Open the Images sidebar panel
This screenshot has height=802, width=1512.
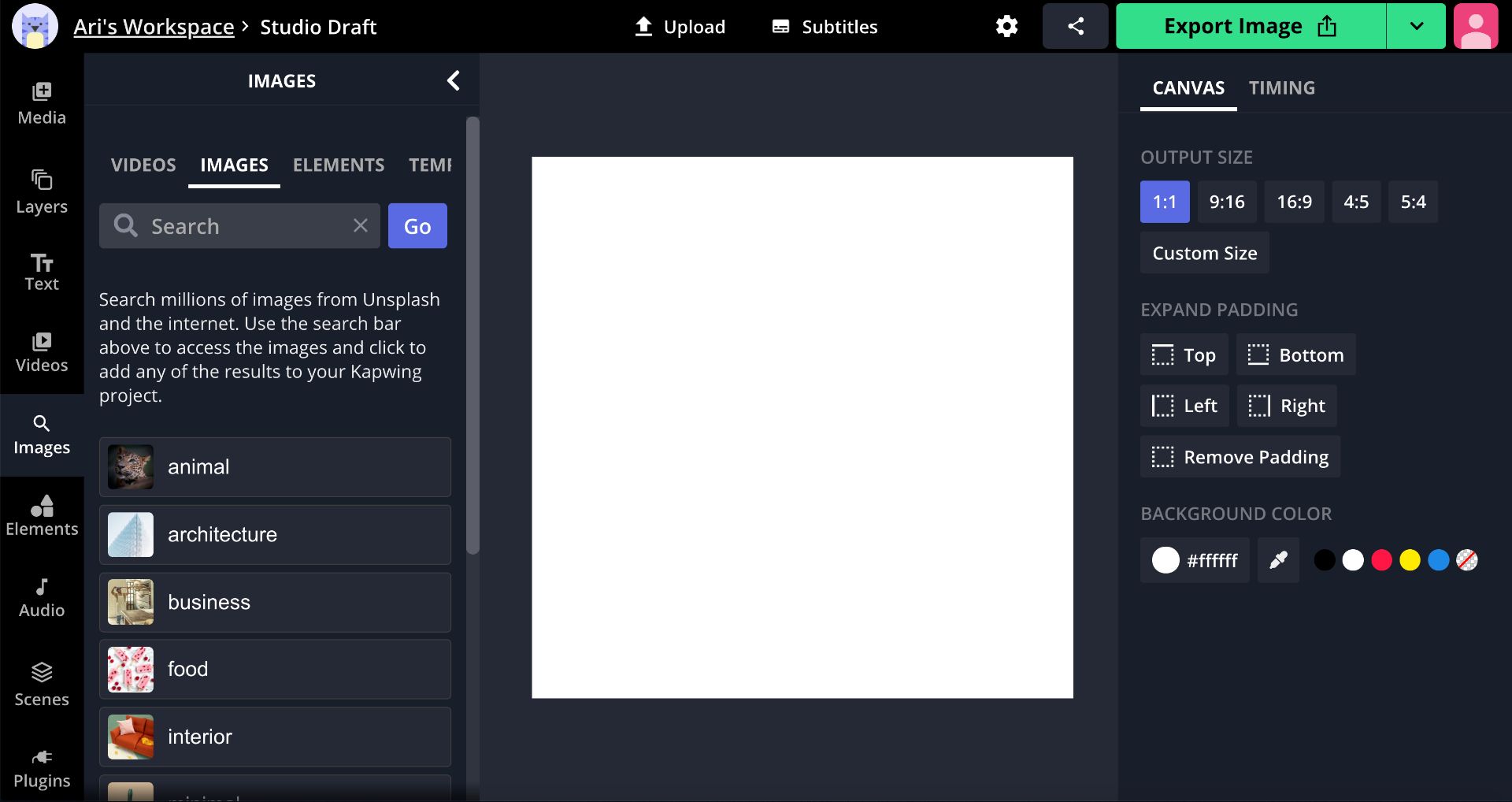coord(42,435)
